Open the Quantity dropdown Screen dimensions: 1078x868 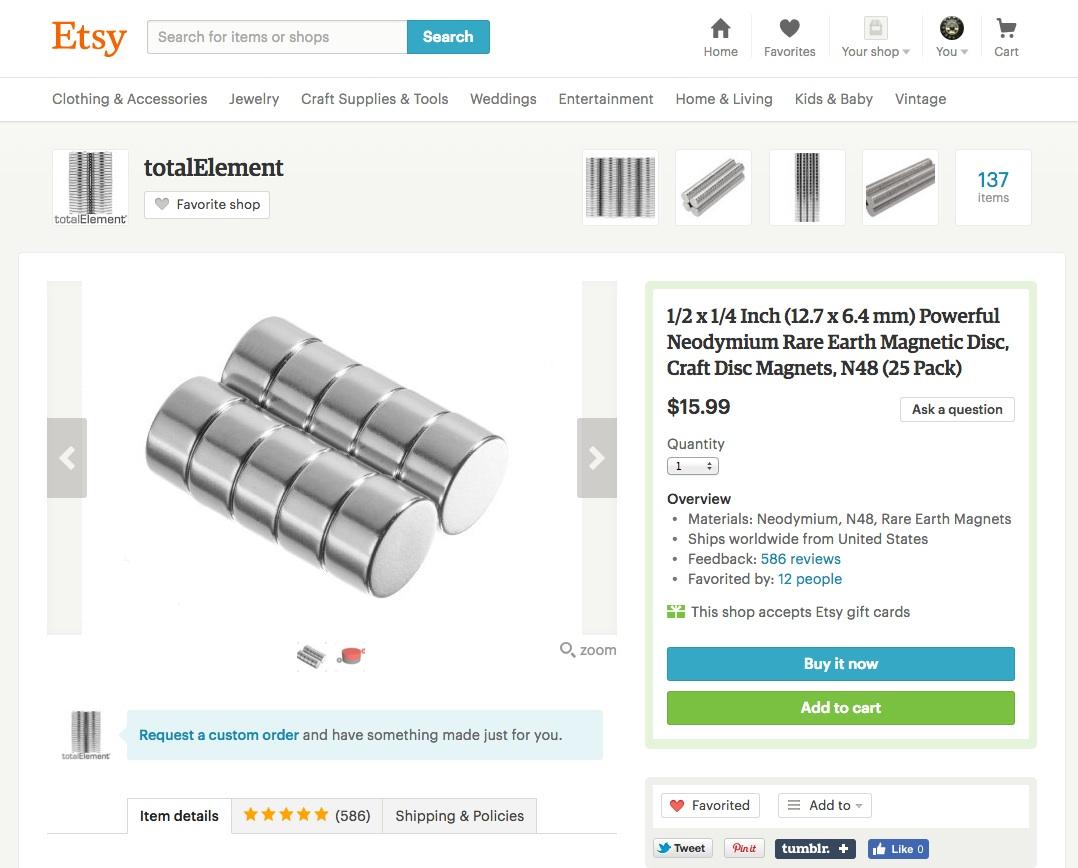(x=692, y=466)
